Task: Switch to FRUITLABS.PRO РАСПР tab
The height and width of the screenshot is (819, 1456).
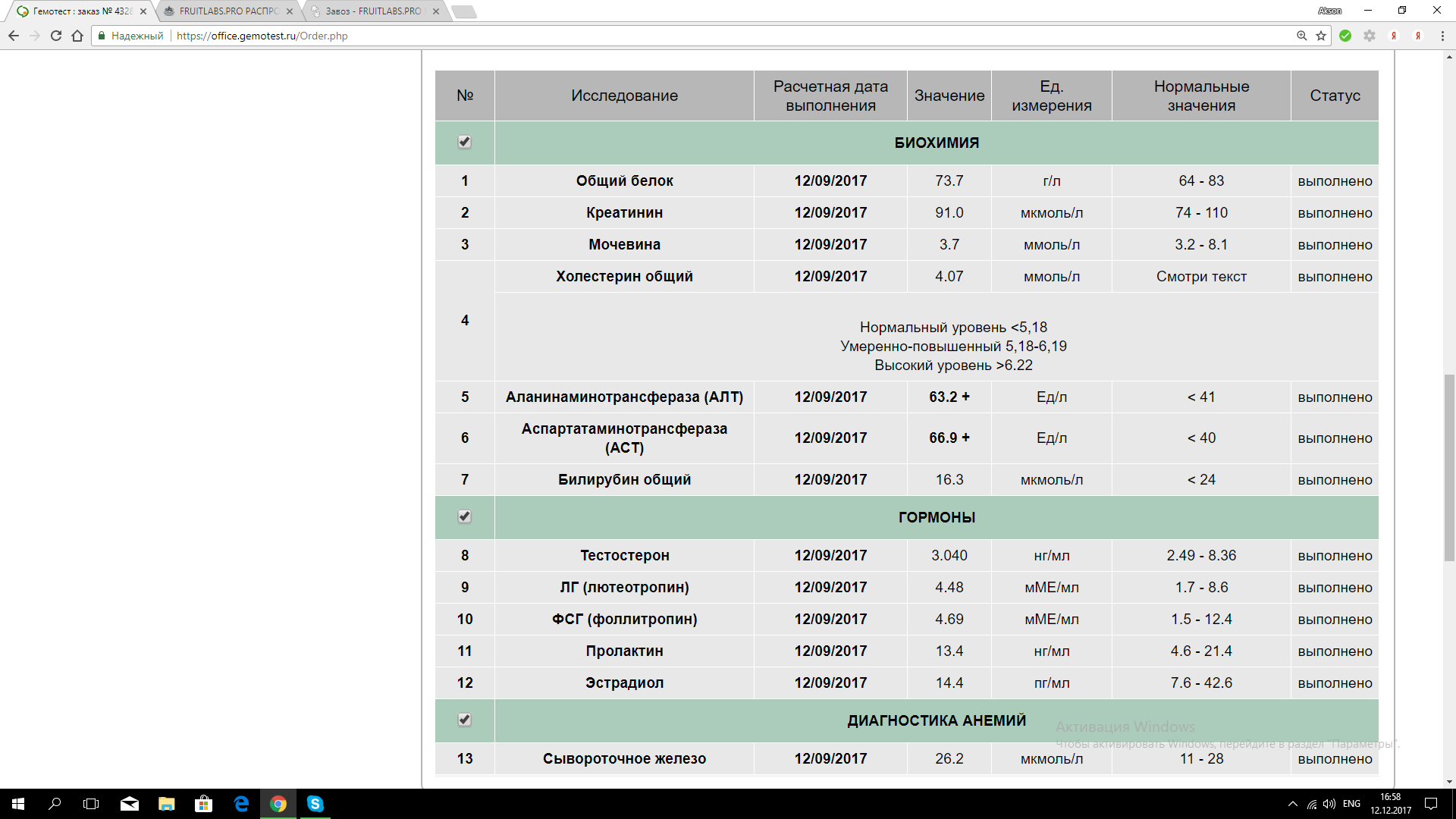Action: click(x=227, y=11)
